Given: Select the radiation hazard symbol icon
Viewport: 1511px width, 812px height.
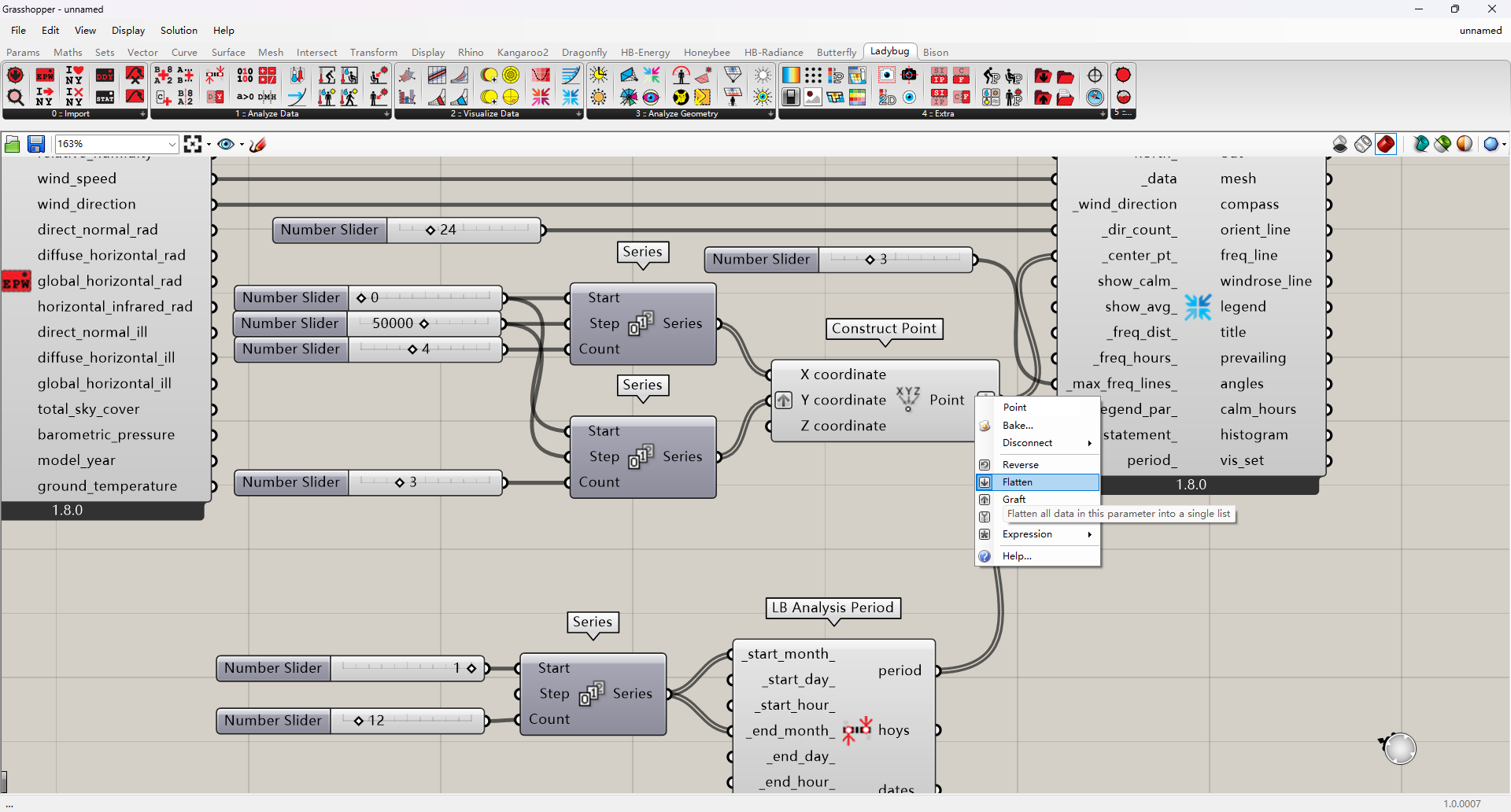Looking at the screenshot, I should [681, 97].
